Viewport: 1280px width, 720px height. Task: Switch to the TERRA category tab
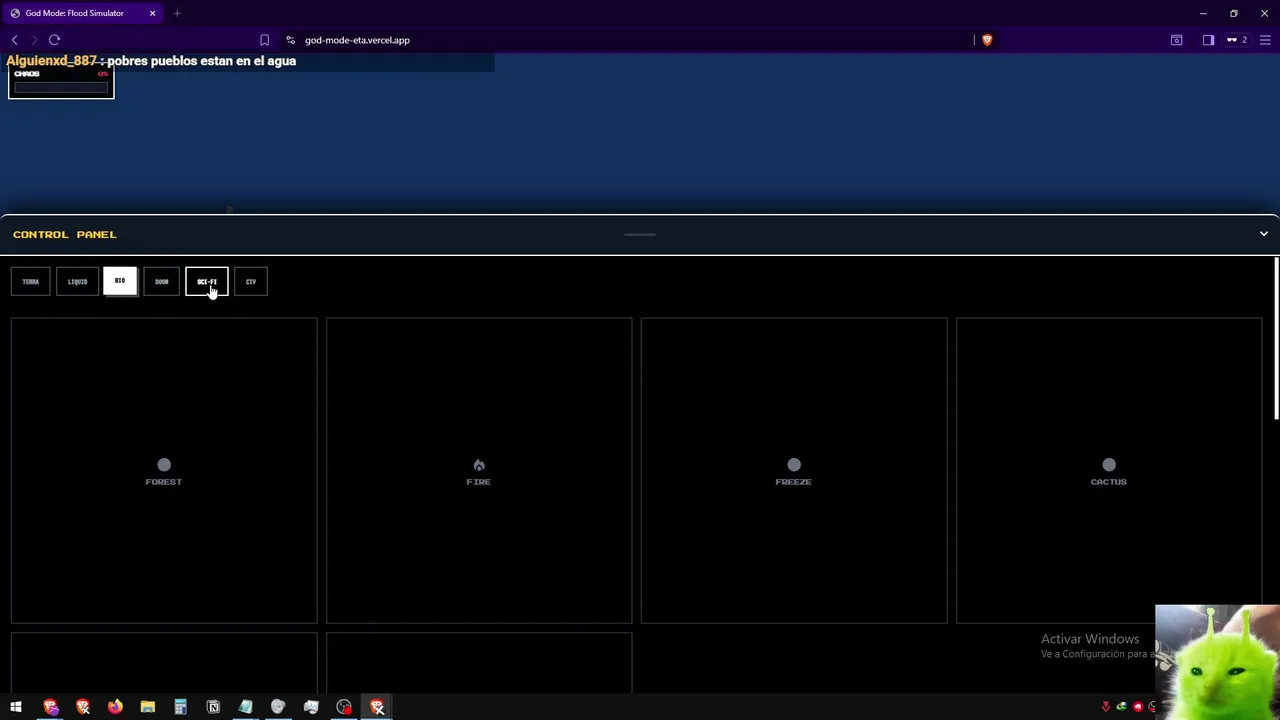click(x=31, y=282)
